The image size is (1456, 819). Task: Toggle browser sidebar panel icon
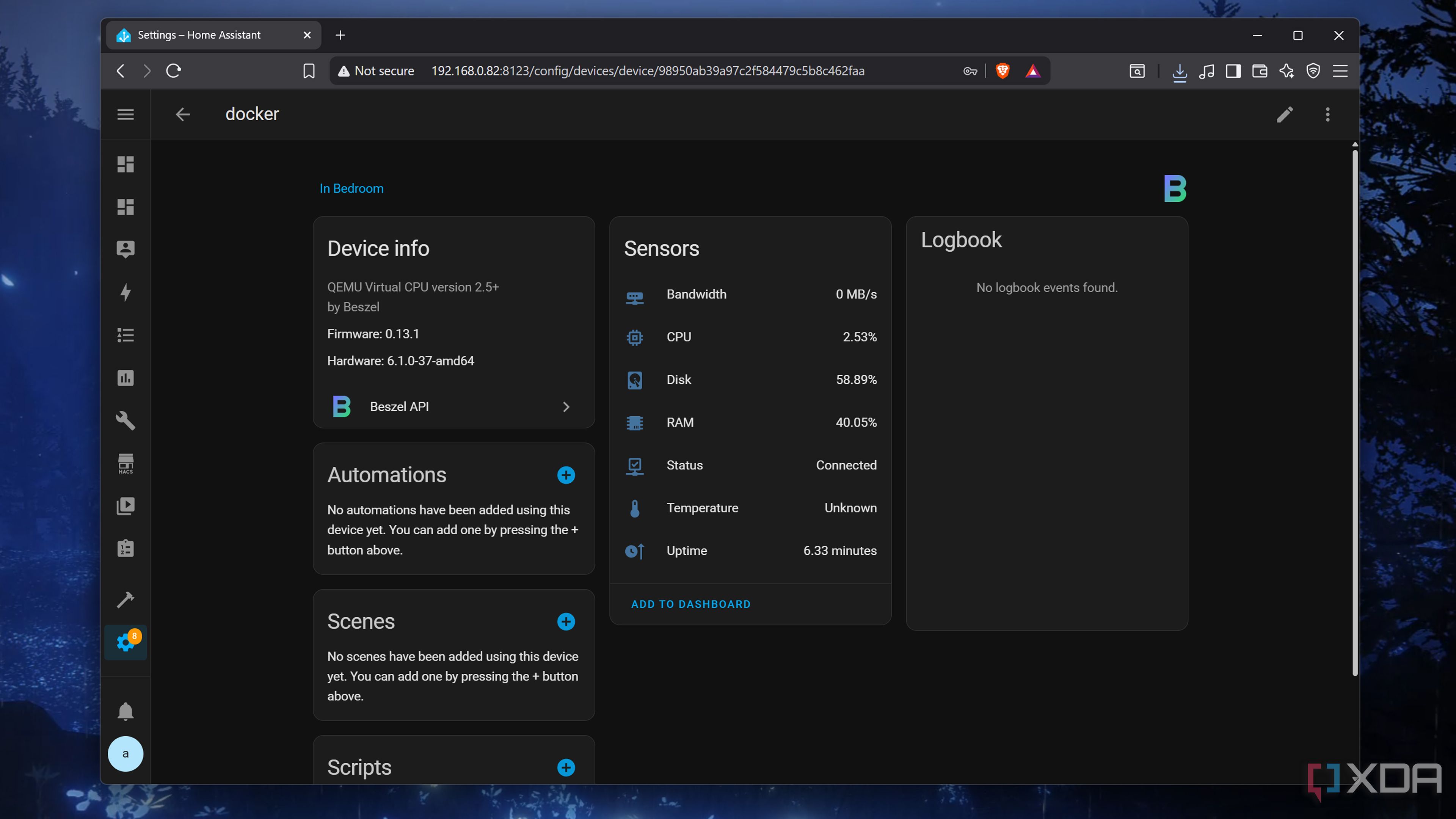pos(1233,71)
